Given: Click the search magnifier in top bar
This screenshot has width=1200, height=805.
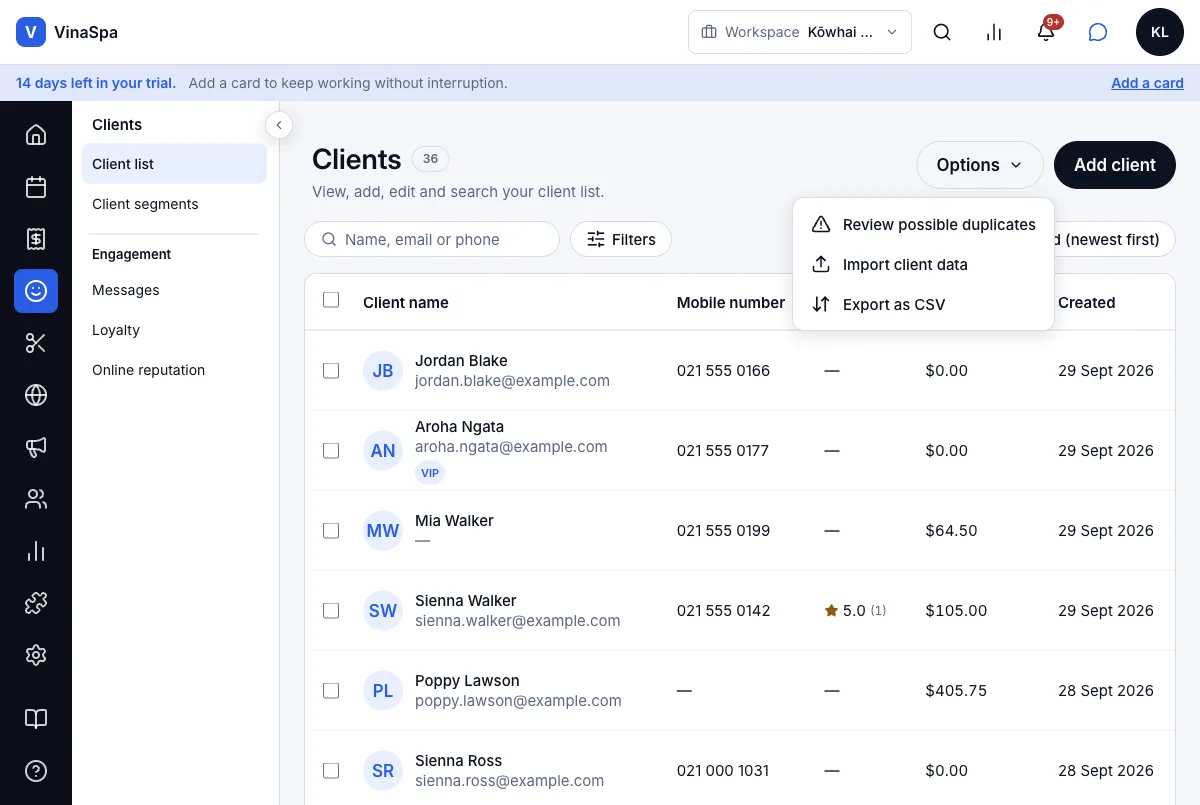Looking at the screenshot, I should pos(942,32).
